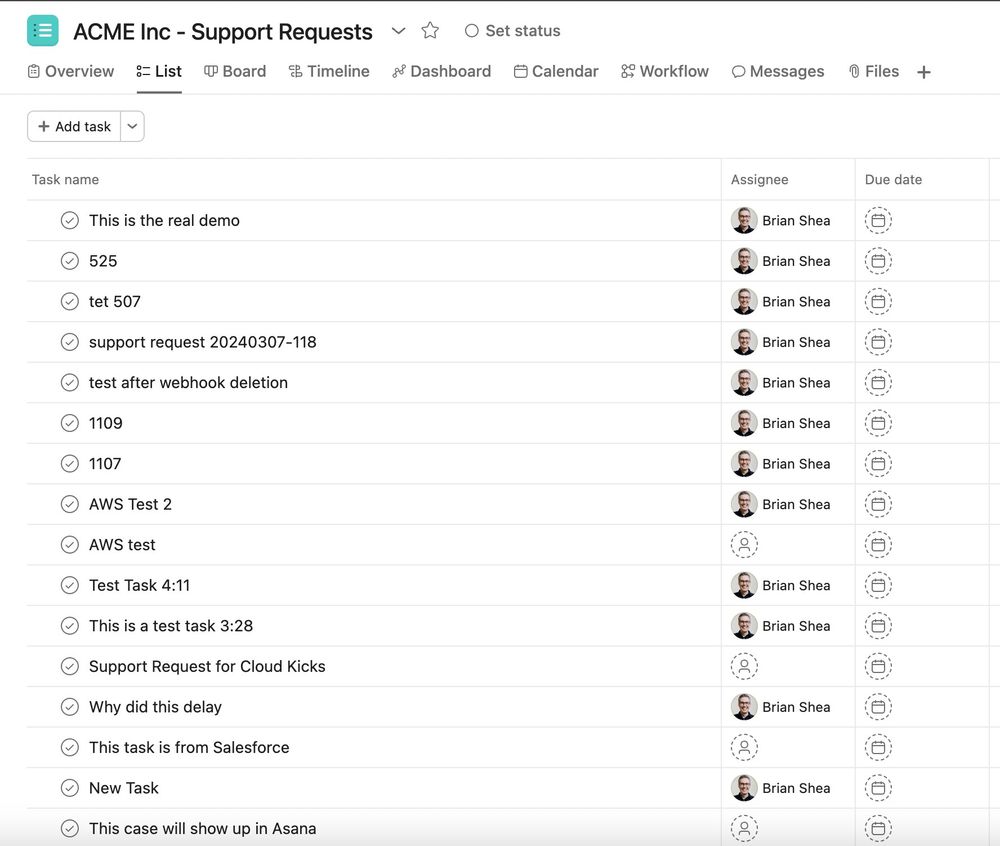Viewport: 1000px width, 846px height.
Task: Open the Dashboard tab
Action: [x=441, y=71]
